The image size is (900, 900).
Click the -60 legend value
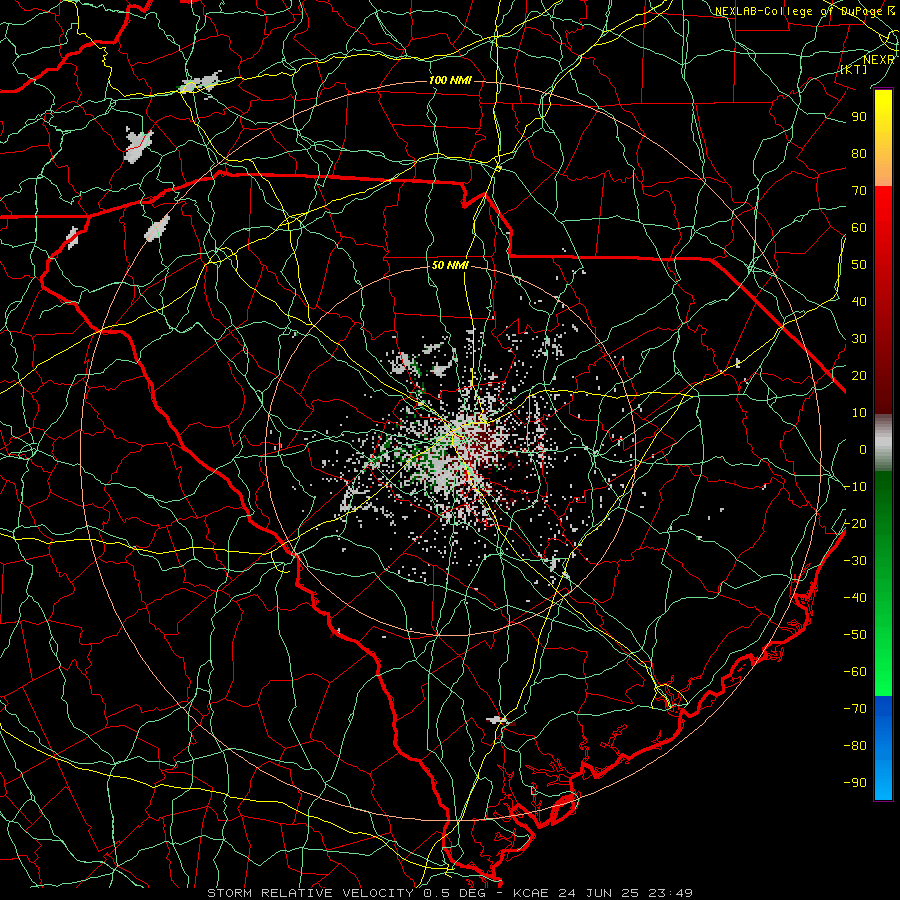[855, 672]
